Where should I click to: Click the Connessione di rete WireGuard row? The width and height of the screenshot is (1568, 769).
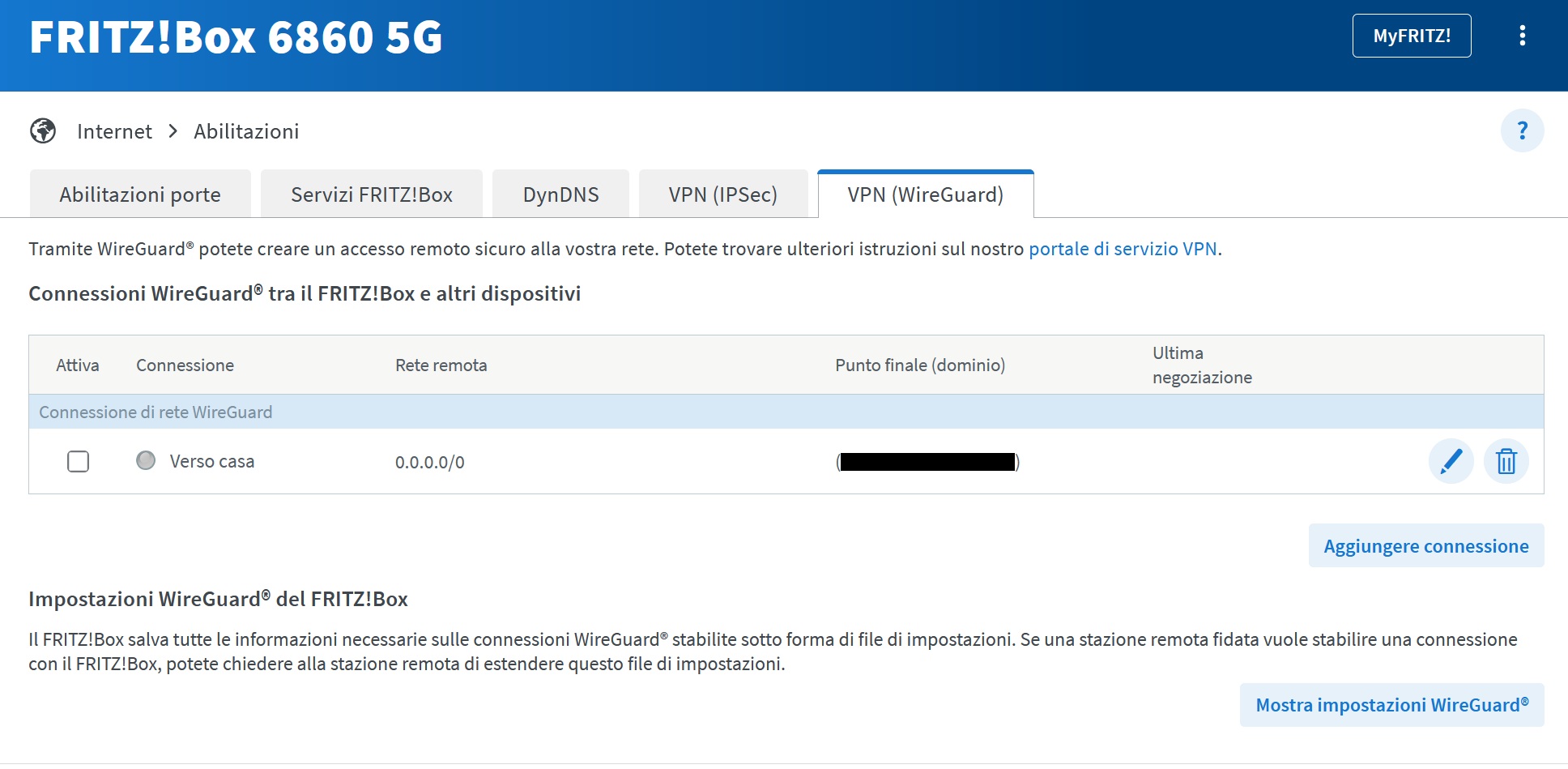tap(786, 412)
